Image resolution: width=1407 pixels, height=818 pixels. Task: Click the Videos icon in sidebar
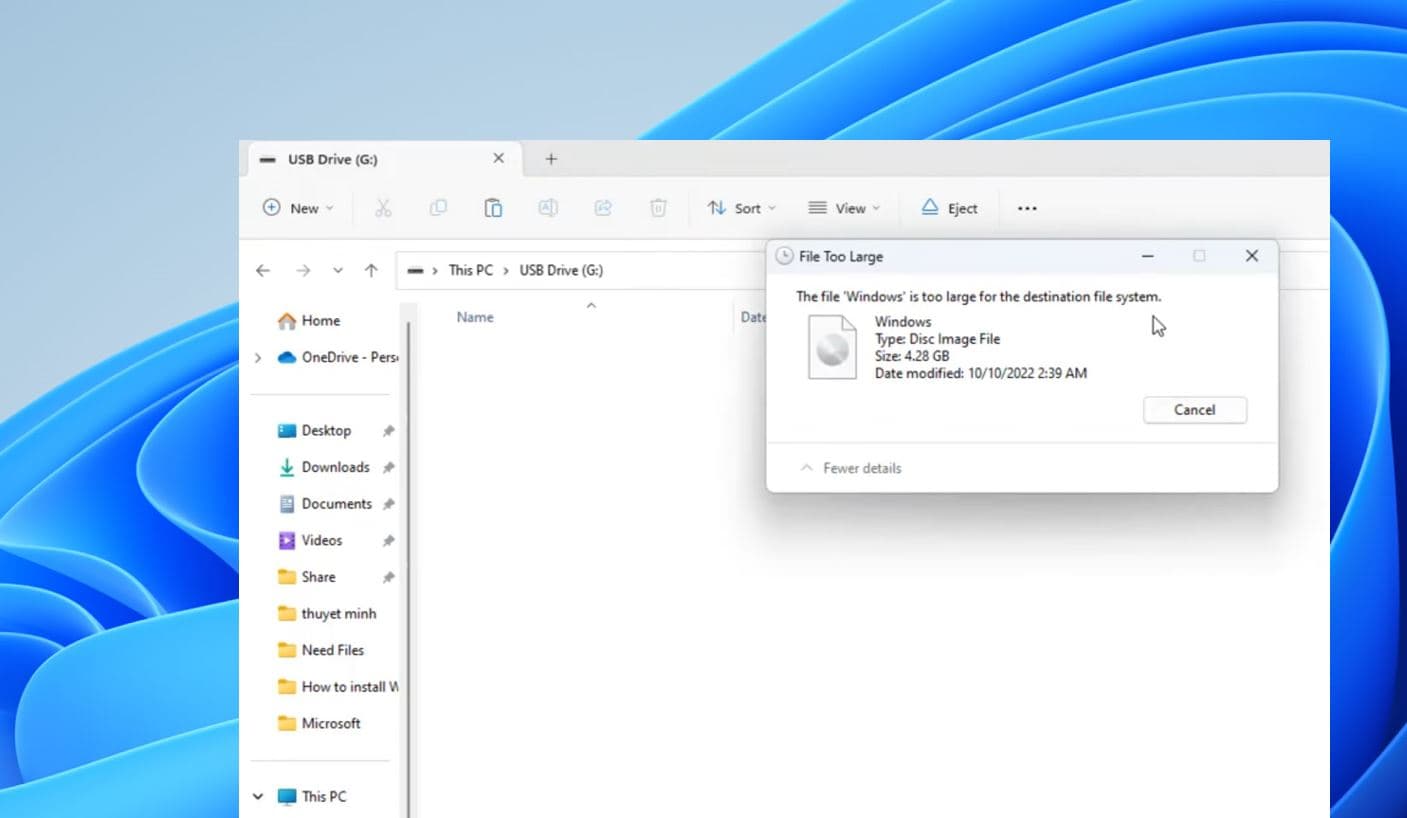[287, 540]
